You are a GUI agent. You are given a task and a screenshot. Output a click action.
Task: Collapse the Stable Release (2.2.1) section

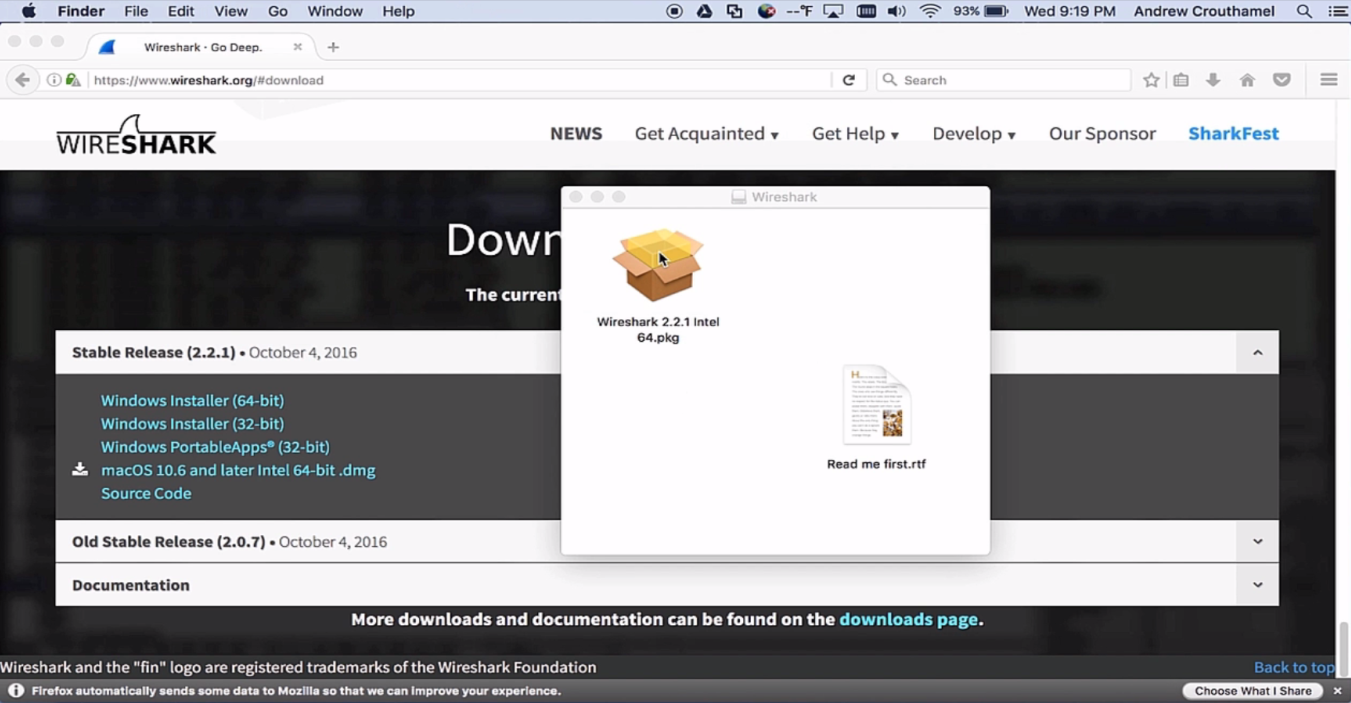[1257, 352]
